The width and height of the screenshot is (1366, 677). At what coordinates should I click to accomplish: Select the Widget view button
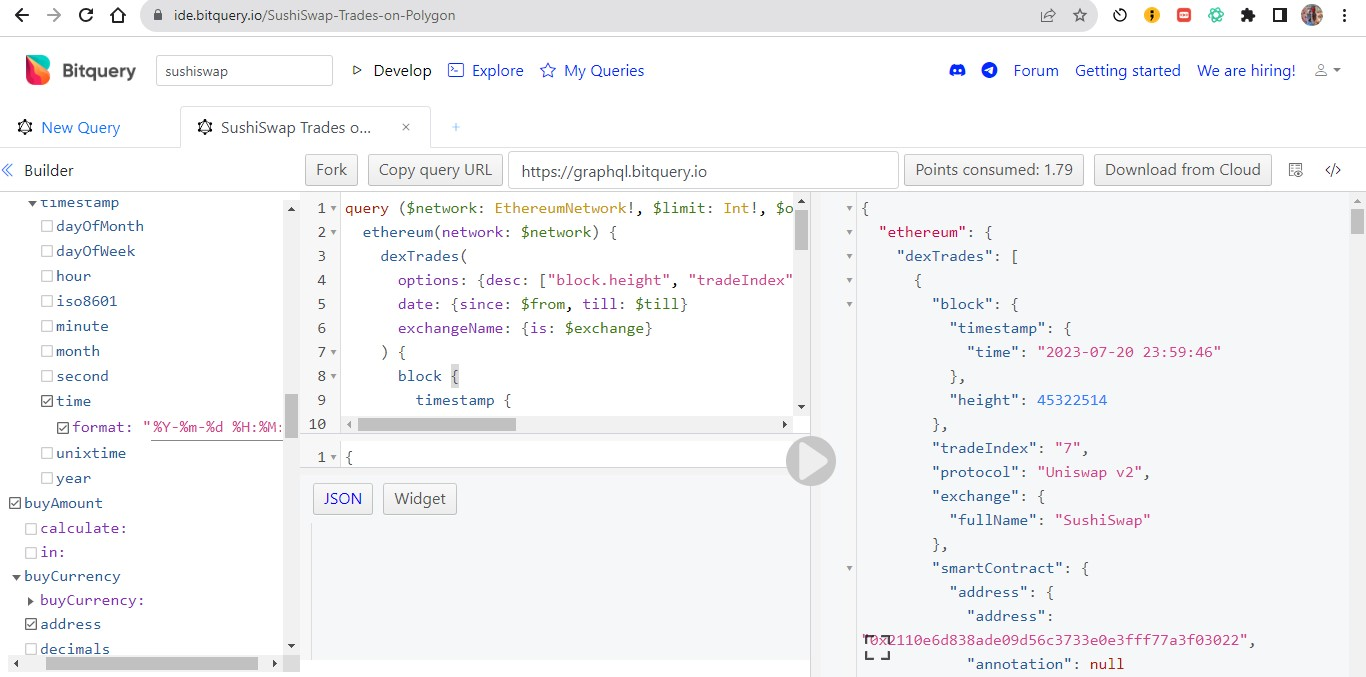tap(420, 499)
